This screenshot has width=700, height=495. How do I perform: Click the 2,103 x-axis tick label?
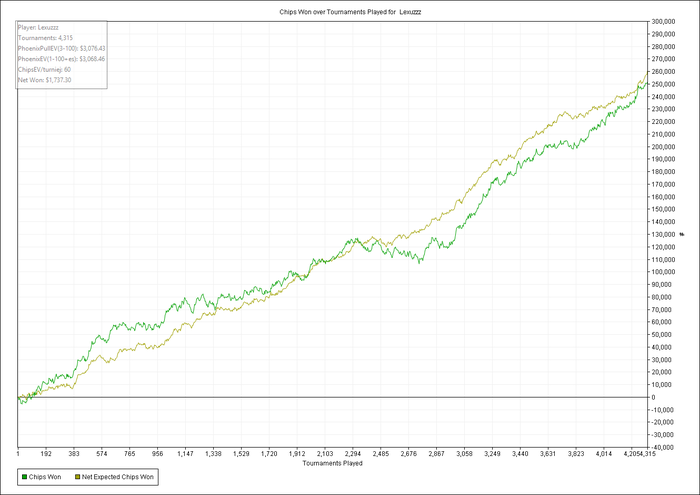pyautogui.click(x=325, y=454)
